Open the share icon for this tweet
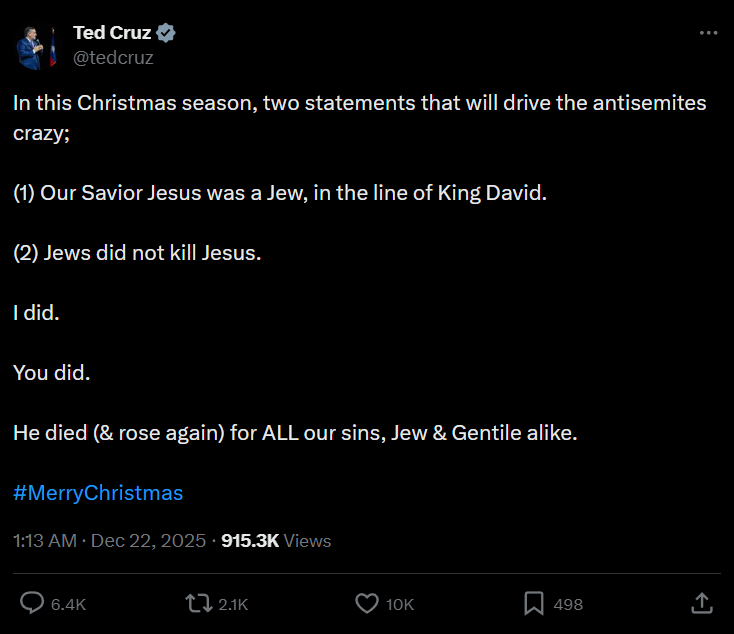Image resolution: width=734 pixels, height=634 pixels. click(702, 603)
